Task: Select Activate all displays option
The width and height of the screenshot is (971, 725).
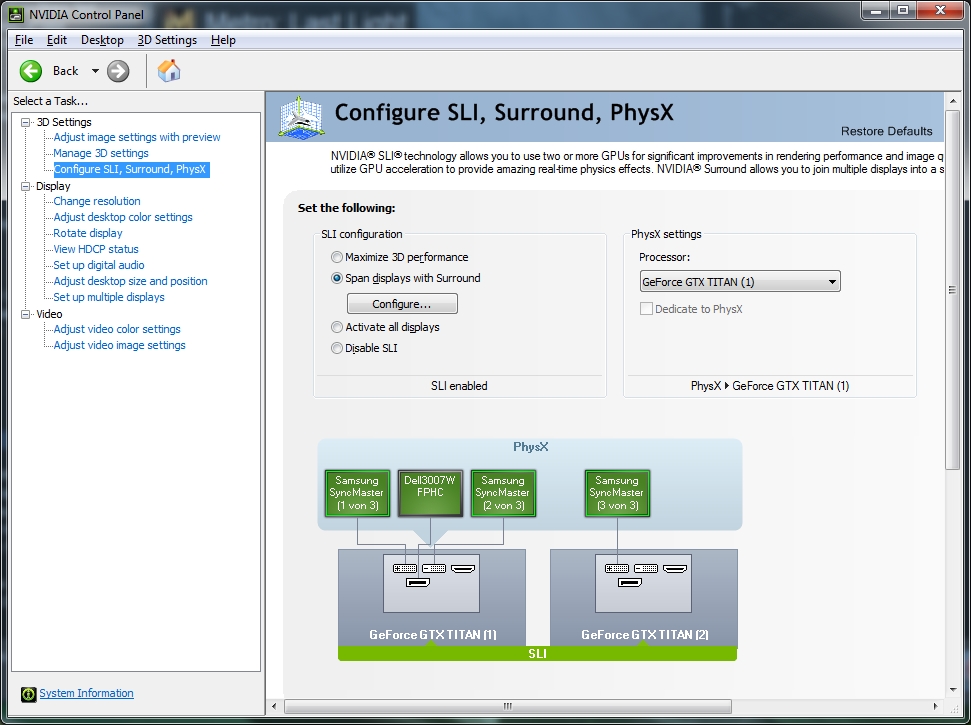Action: 337,327
